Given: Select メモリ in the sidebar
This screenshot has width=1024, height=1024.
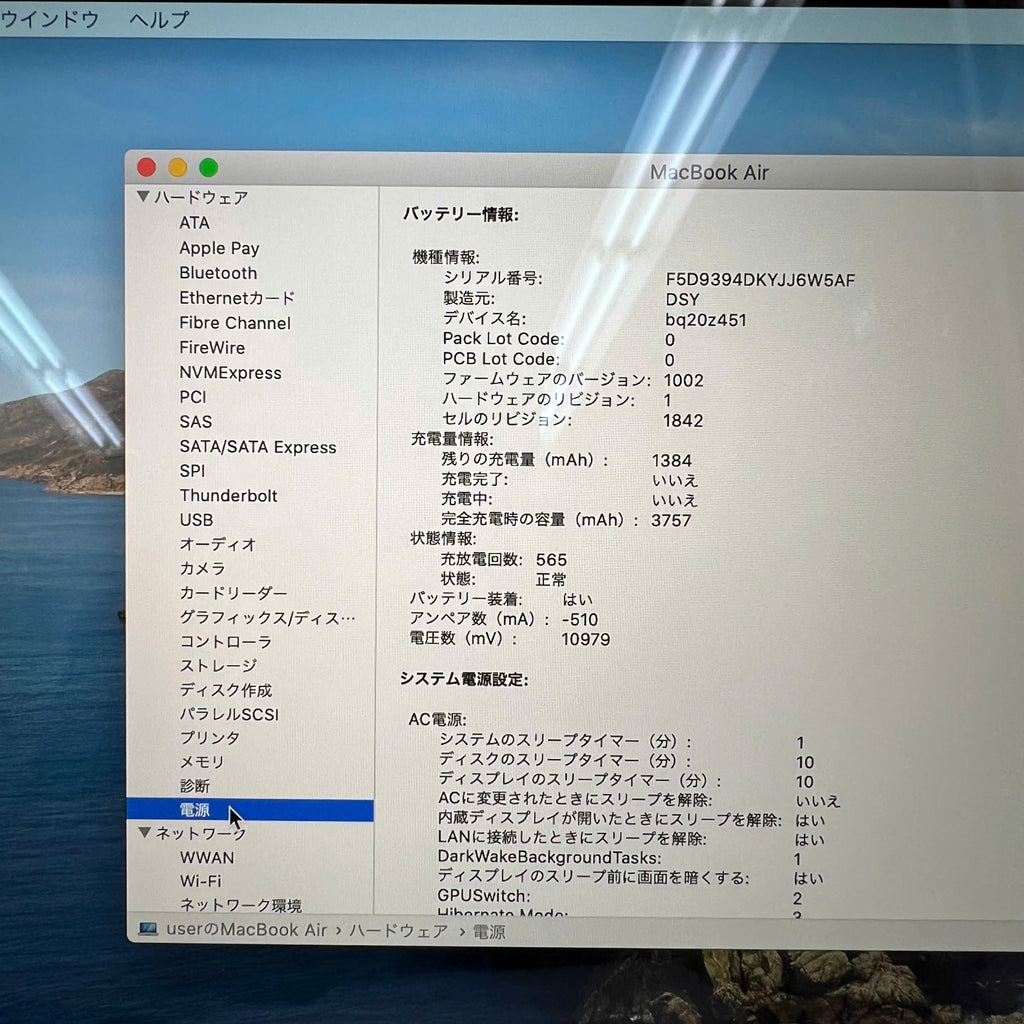Looking at the screenshot, I should click(x=202, y=761).
